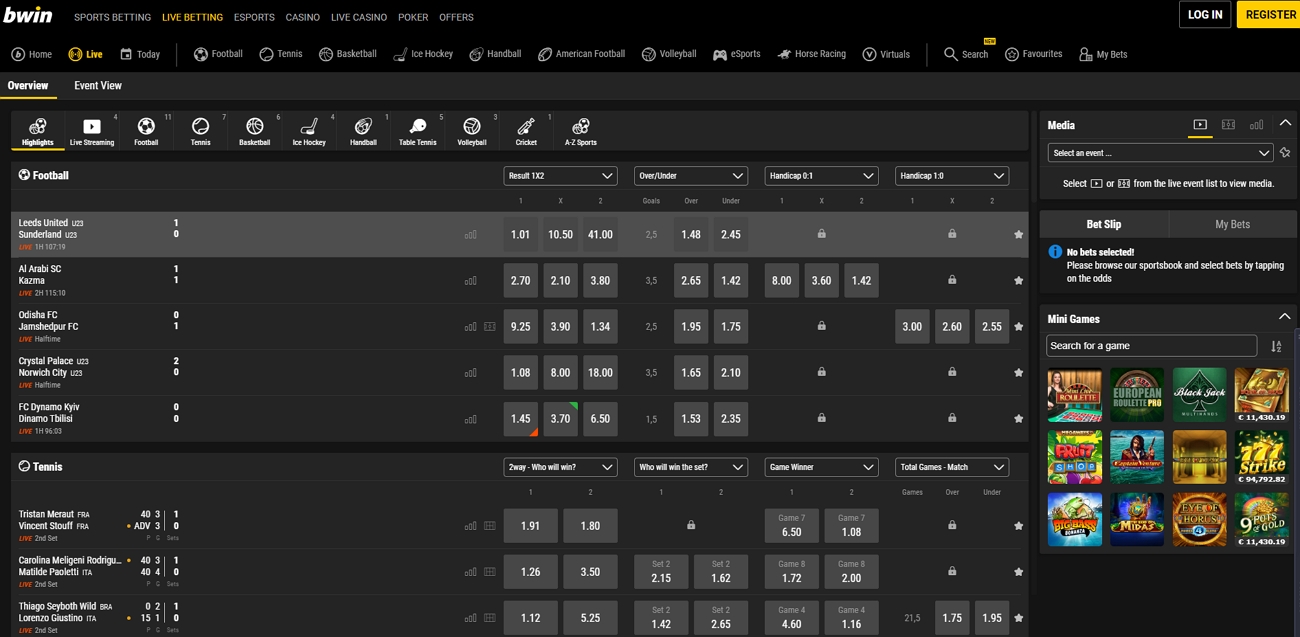Bet on Leeds United win at 1.01
The image size is (1300, 637).
click(x=520, y=235)
